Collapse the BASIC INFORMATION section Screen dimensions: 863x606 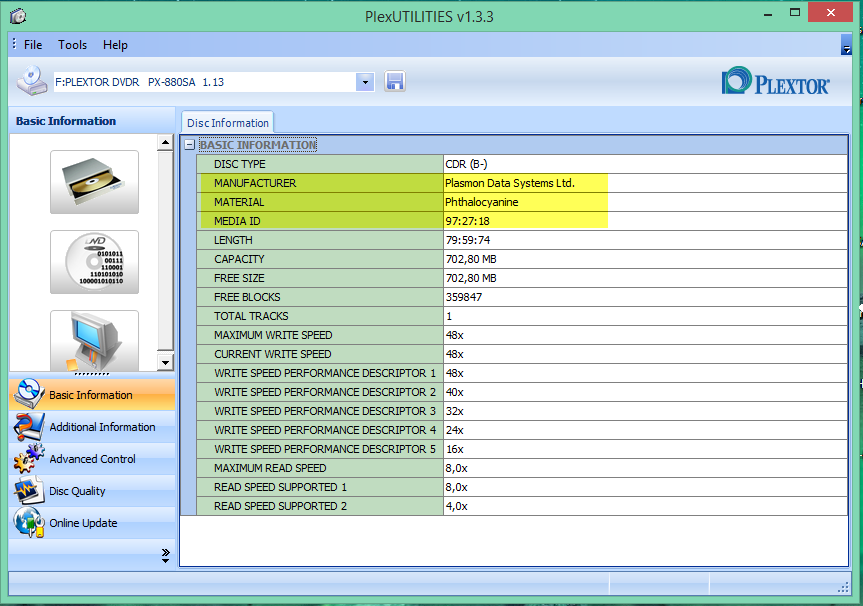[x=189, y=145]
